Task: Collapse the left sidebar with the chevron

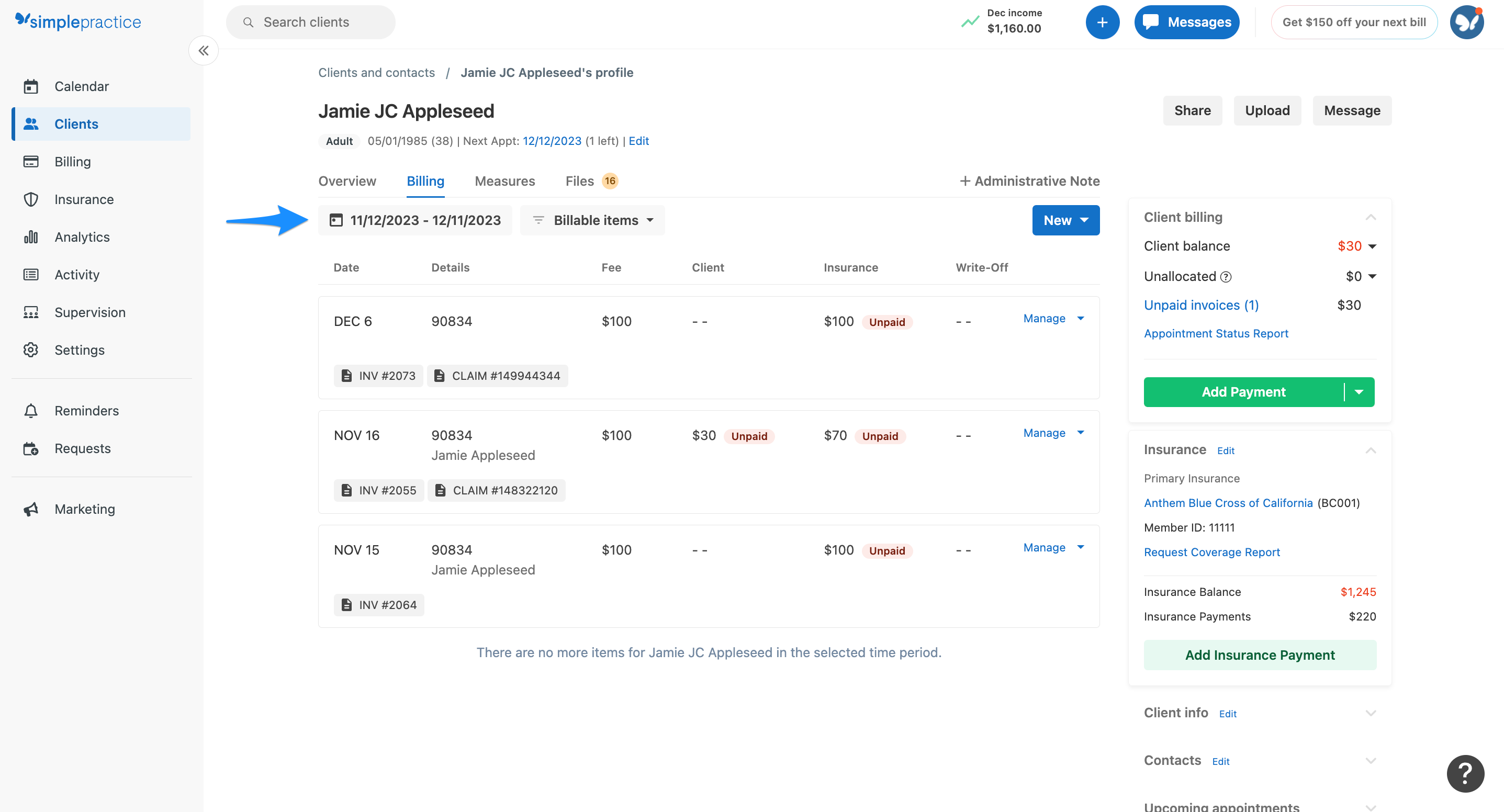Action: (x=203, y=50)
